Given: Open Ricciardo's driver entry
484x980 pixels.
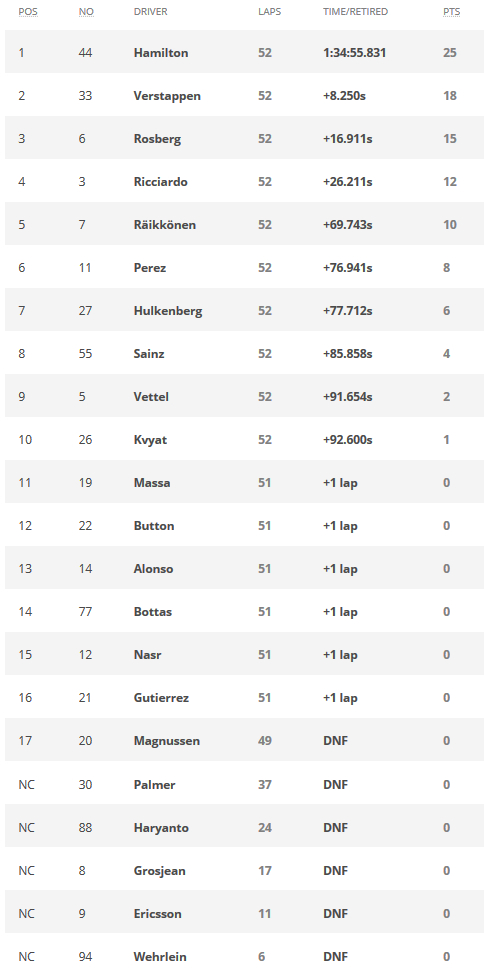Looking at the screenshot, I should tap(161, 182).
